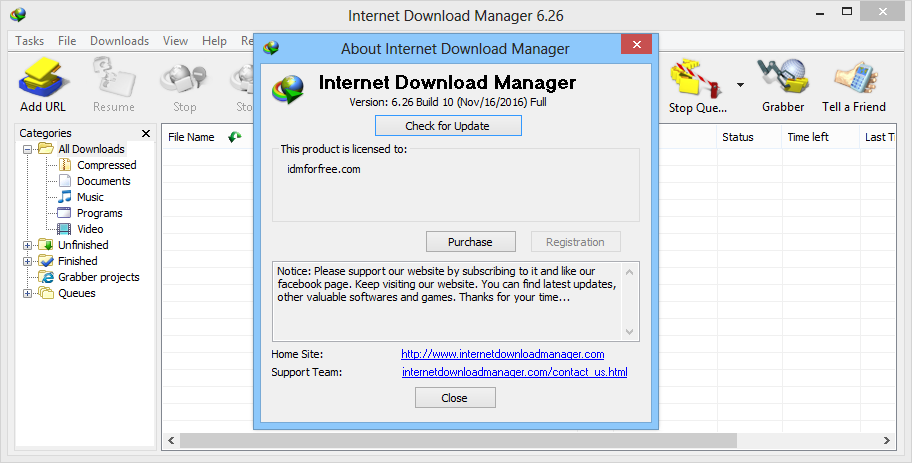Viewport: 912px width, 463px height.
Task: Click the Tell a Friend icon
Action: click(853, 85)
